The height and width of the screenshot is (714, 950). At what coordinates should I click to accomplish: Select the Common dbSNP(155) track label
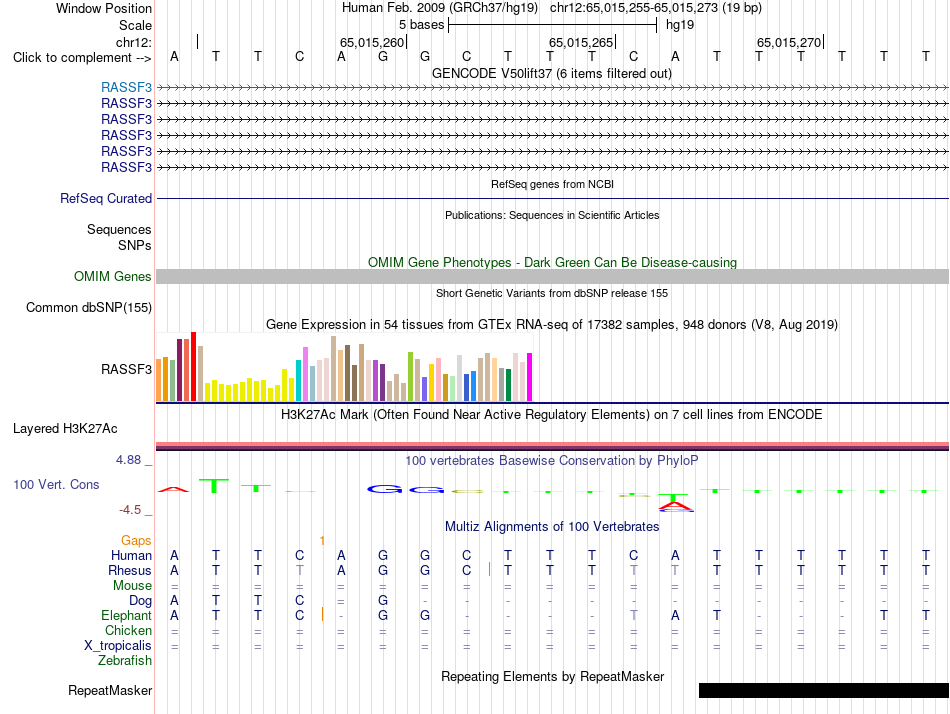89,307
